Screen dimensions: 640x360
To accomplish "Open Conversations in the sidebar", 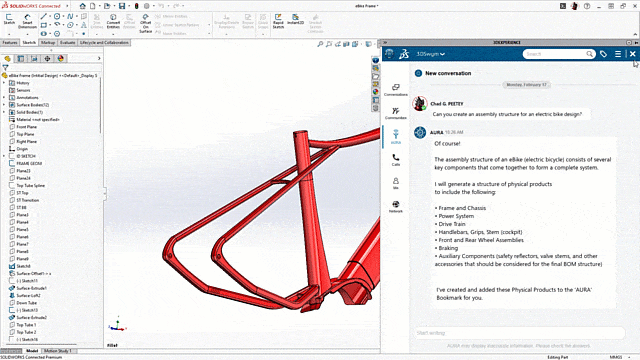I will (x=396, y=90).
